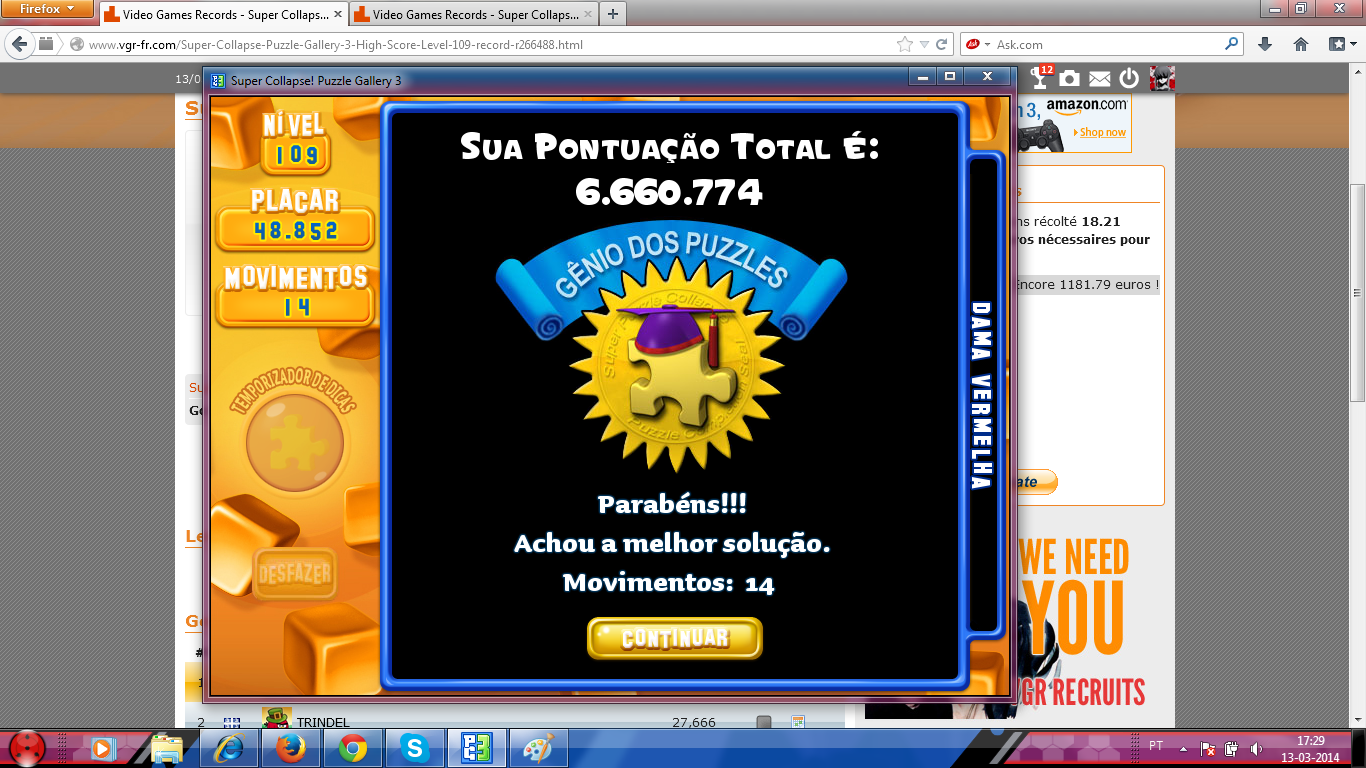This screenshot has height=768, width=1366.
Task: Click the camera icon on site header
Action: click(1069, 78)
